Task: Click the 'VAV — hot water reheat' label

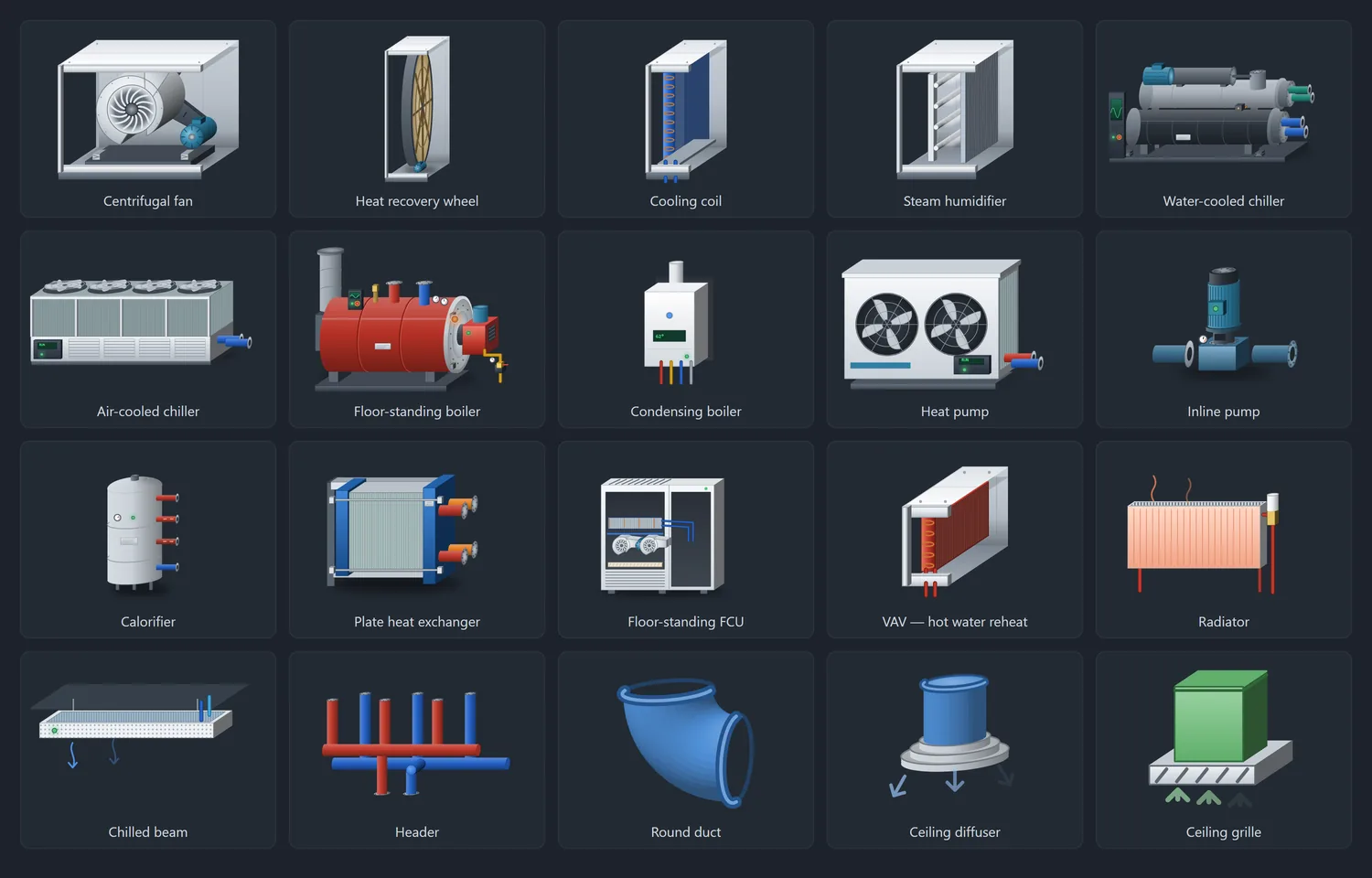Action: coord(955,622)
